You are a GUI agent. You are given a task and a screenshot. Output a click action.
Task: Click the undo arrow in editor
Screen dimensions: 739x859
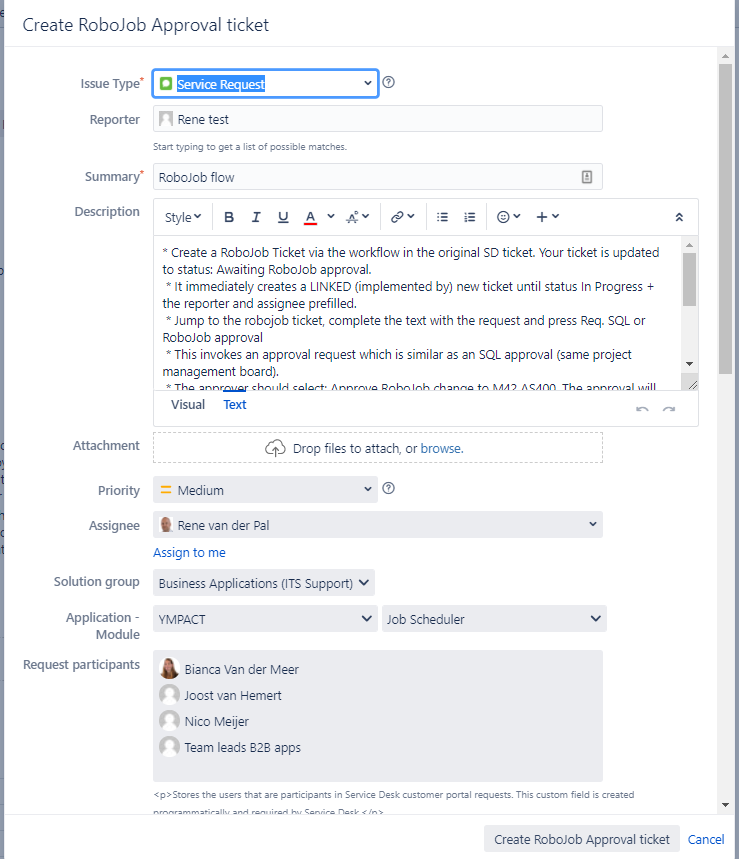[x=642, y=409]
